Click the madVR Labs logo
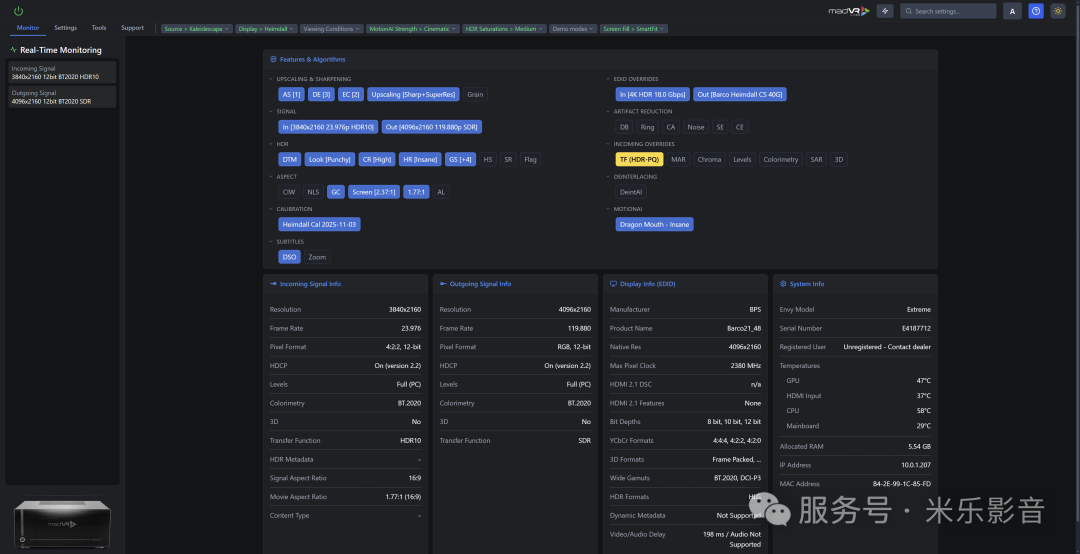The image size is (1080, 554). click(x=849, y=11)
